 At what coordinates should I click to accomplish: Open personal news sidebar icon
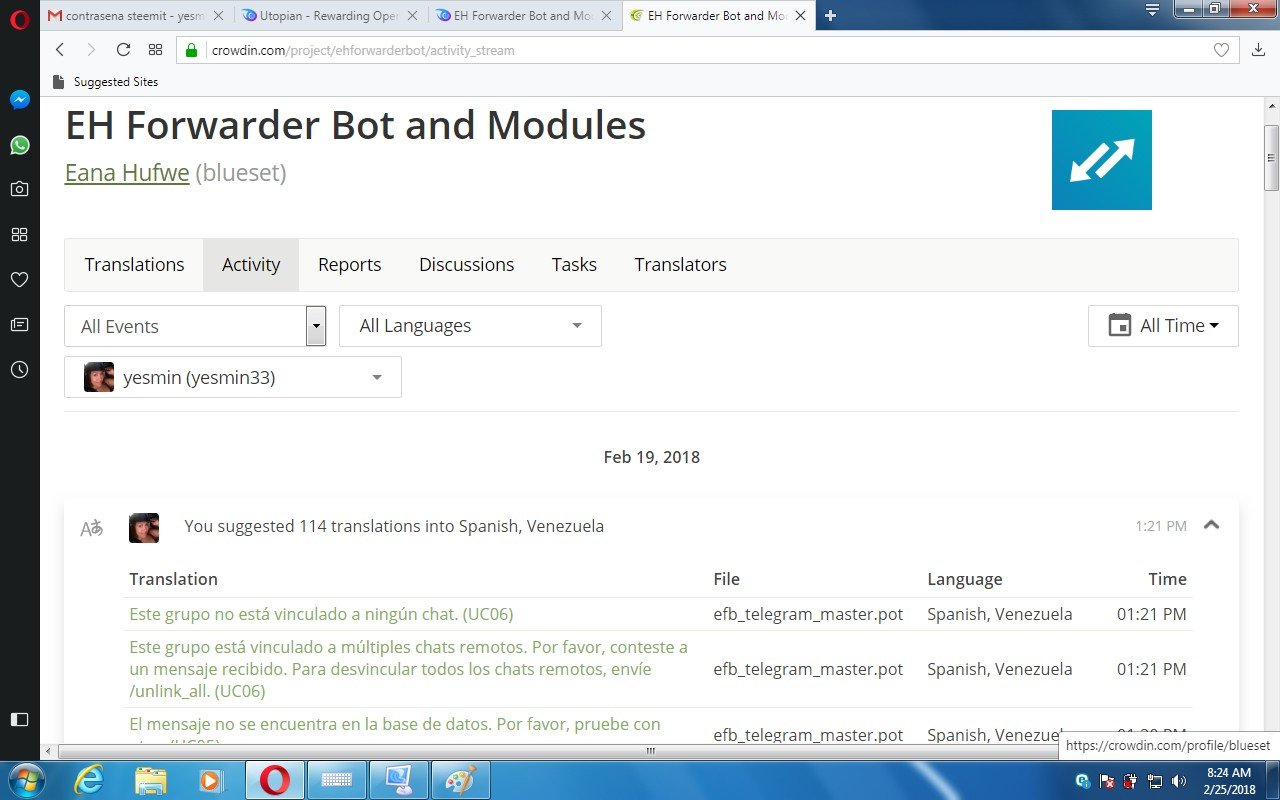click(x=20, y=325)
